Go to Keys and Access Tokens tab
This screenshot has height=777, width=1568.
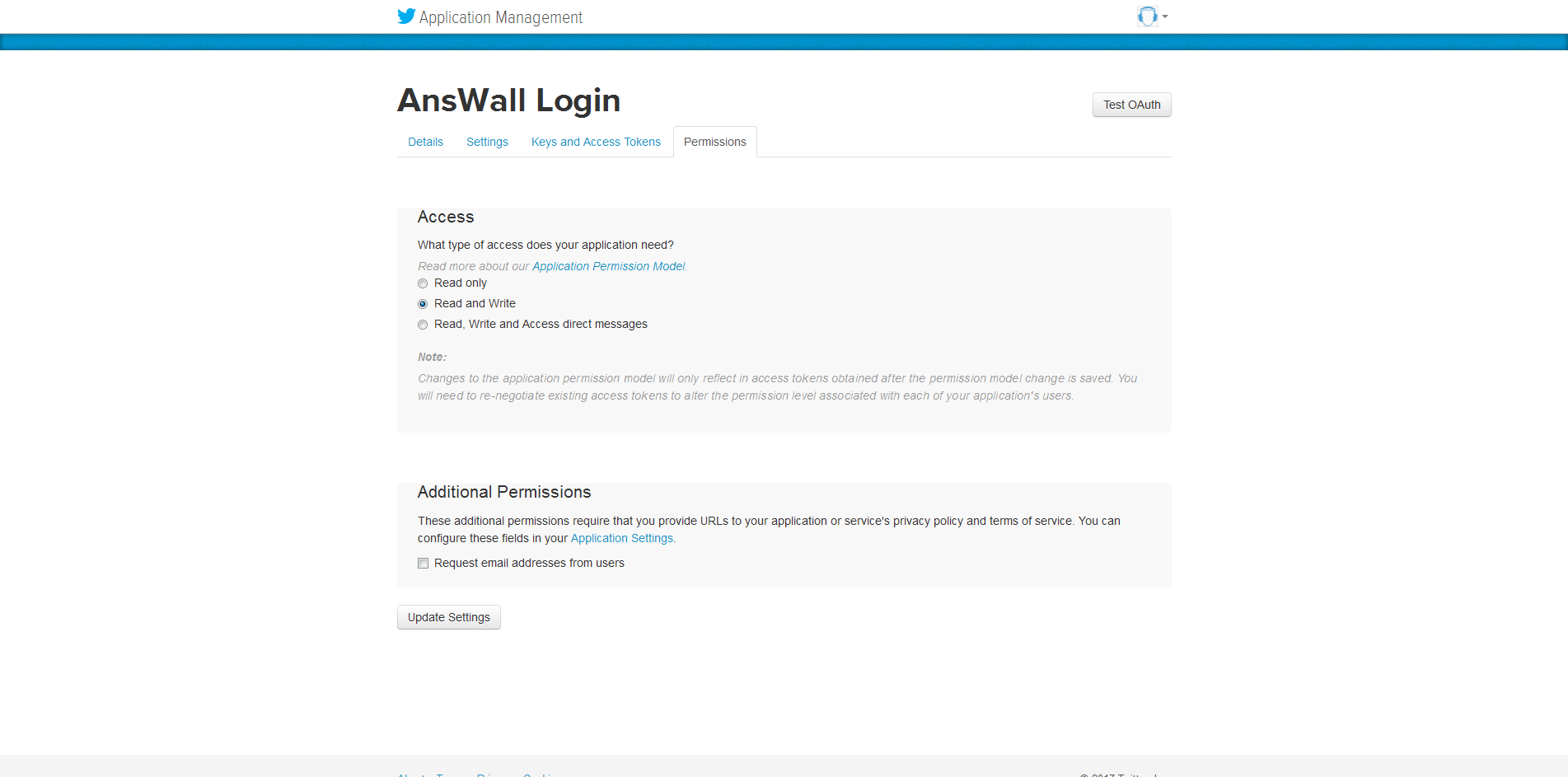pyautogui.click(x=596, y=142)
